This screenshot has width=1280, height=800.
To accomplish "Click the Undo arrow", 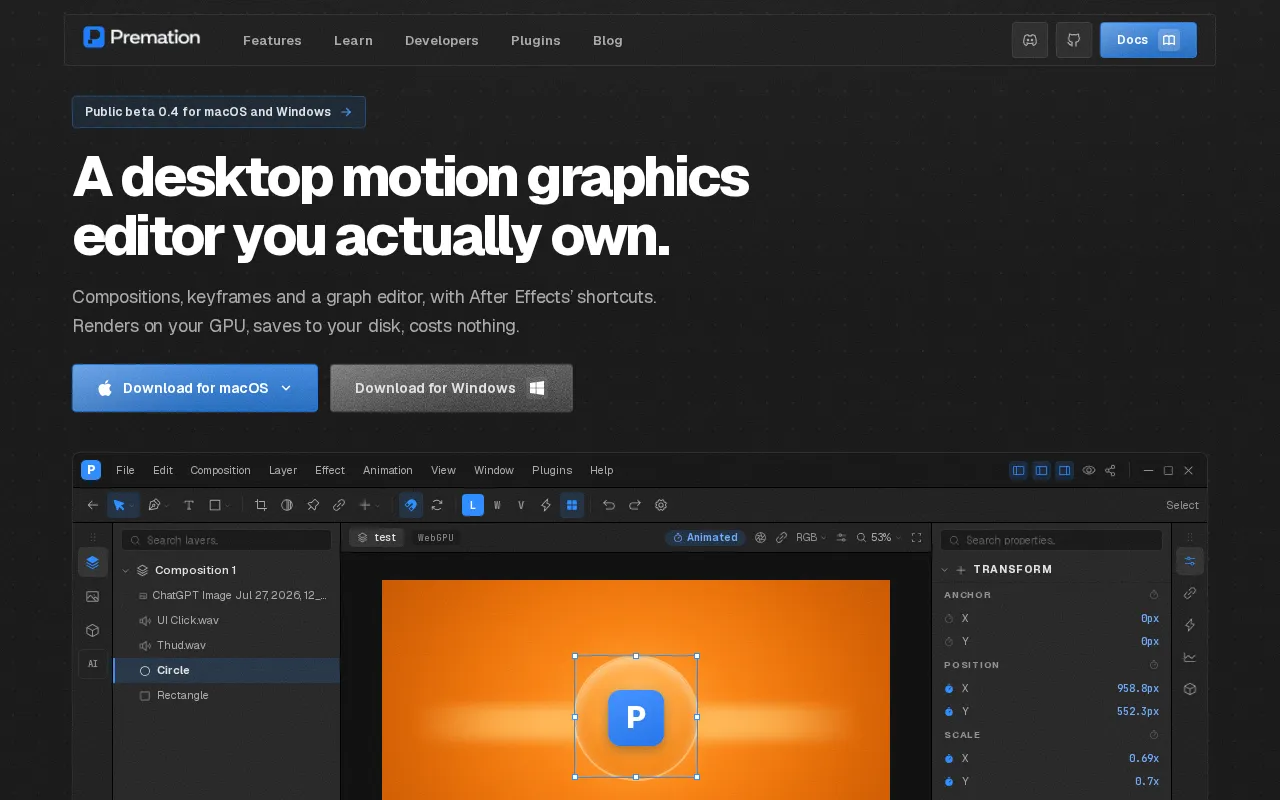I will point(609,505).
